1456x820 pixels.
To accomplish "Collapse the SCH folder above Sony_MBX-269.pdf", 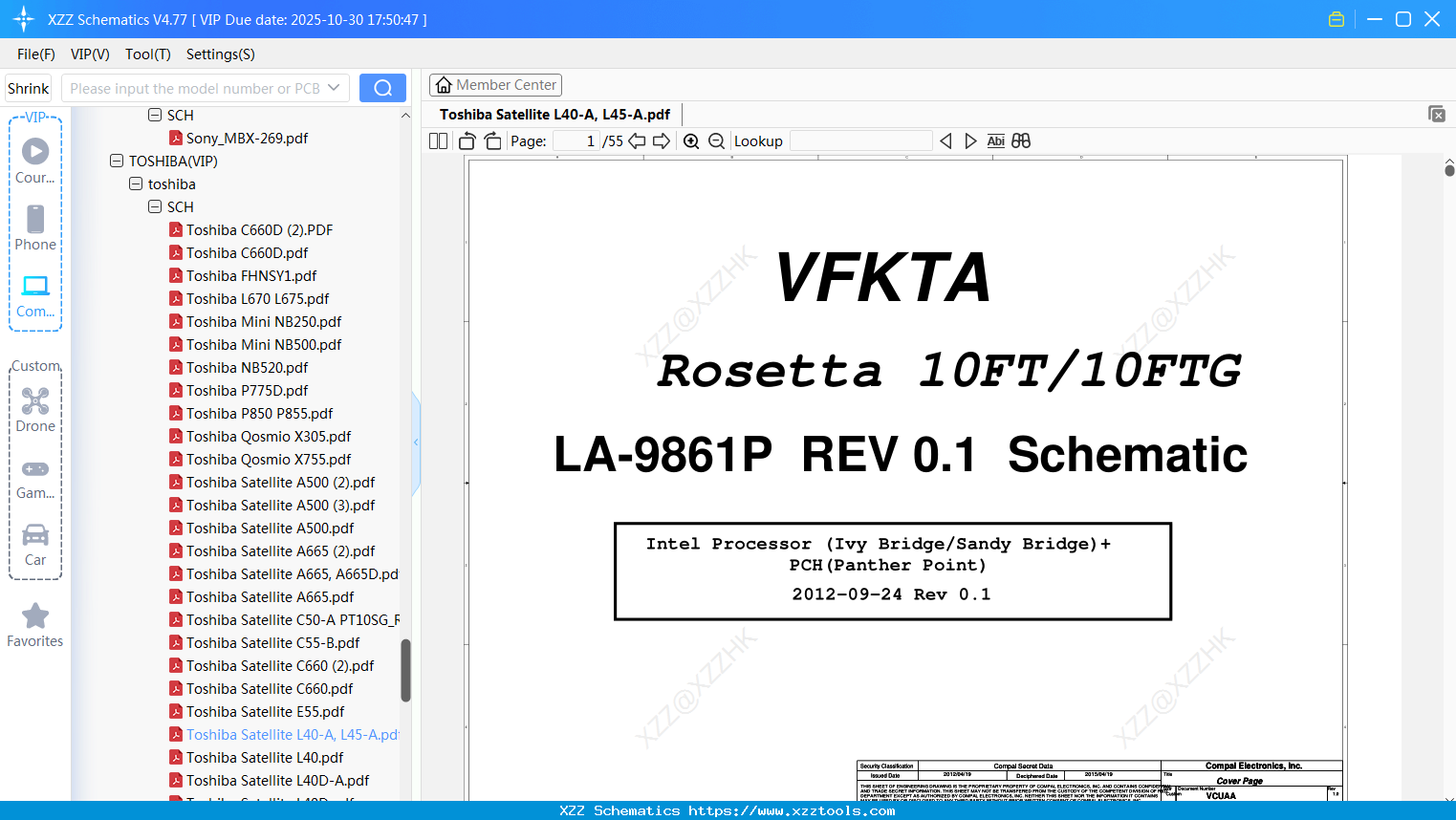I will tap(155, 115).
